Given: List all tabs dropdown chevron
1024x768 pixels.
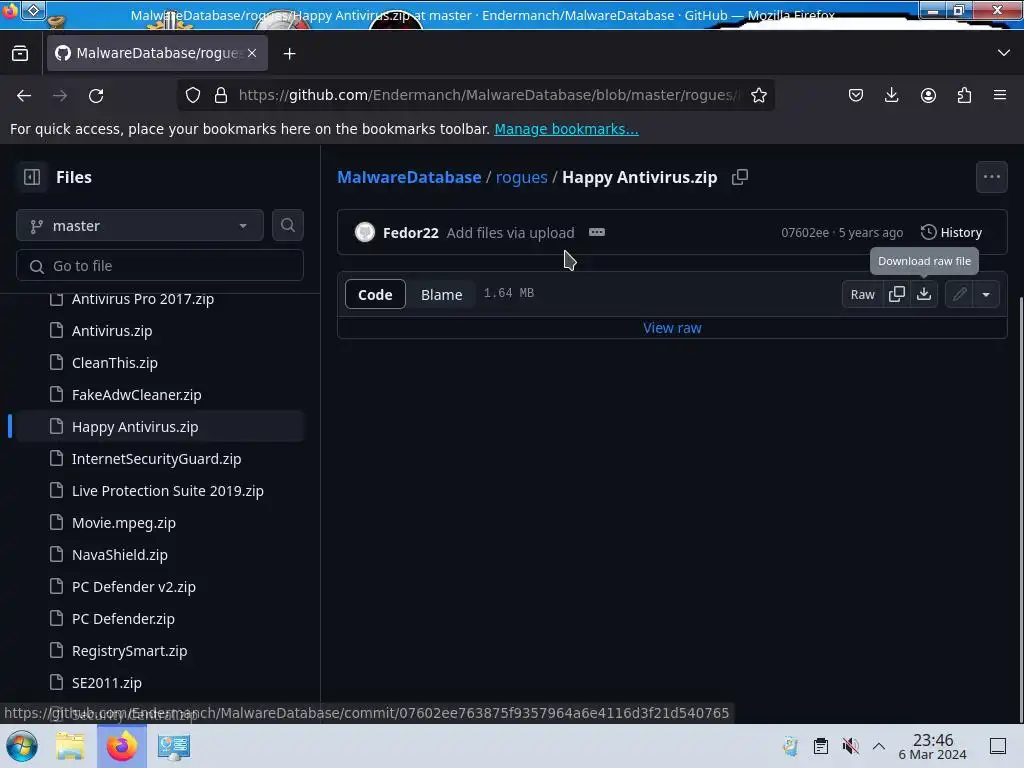Looking at the screenshot, I should click(1004, 53).
